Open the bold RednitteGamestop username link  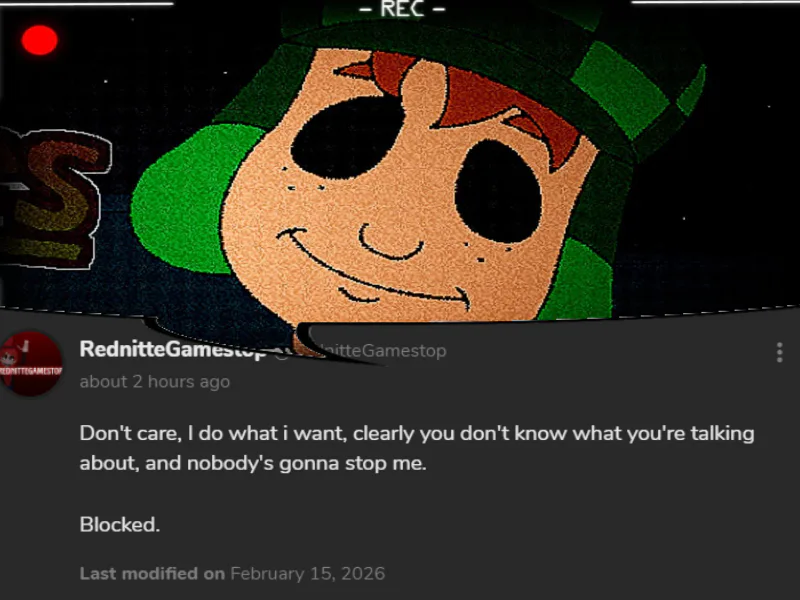click(x=172, y=349)
